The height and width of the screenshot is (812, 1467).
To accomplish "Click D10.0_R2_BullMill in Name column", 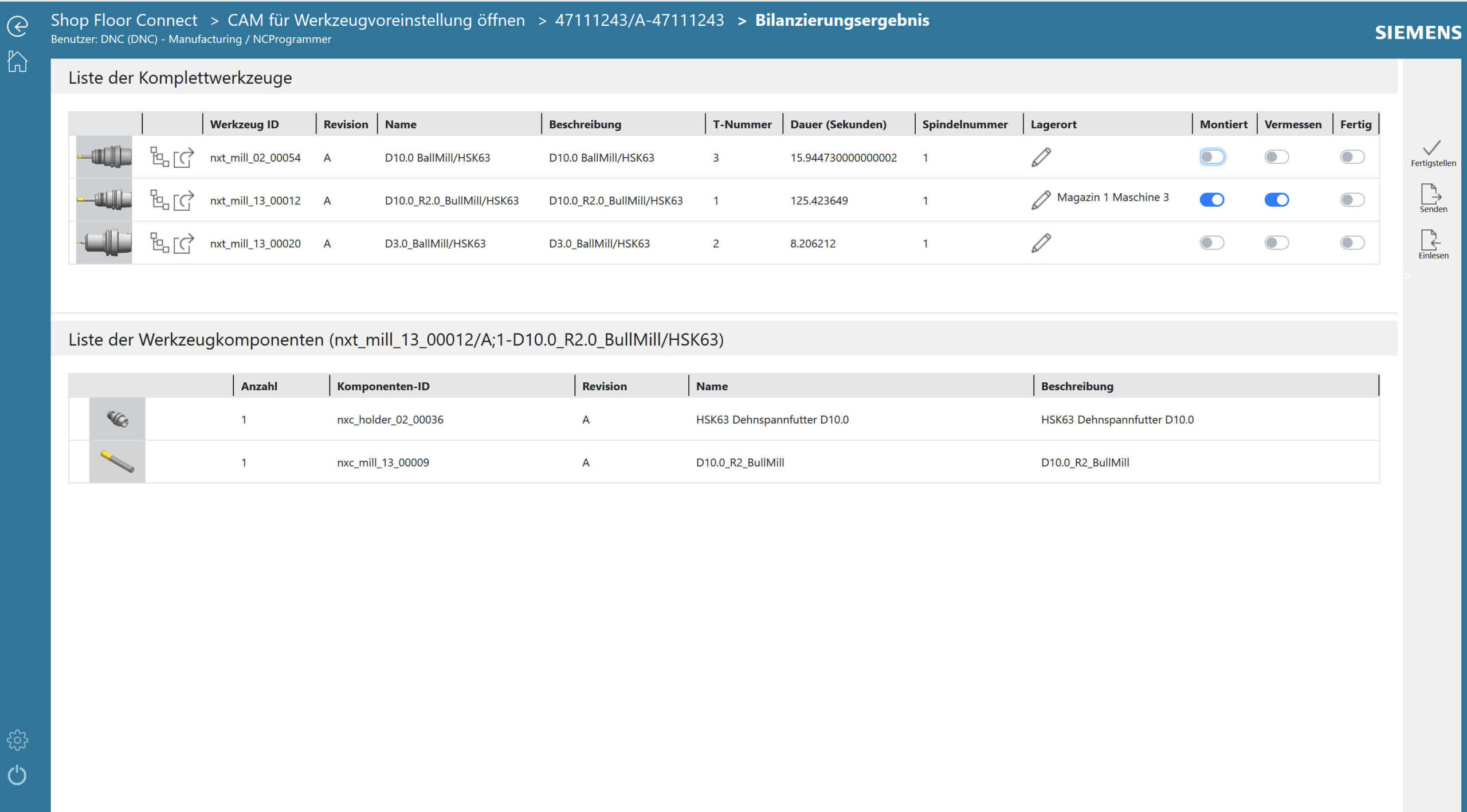I will [x=740, y=462].
